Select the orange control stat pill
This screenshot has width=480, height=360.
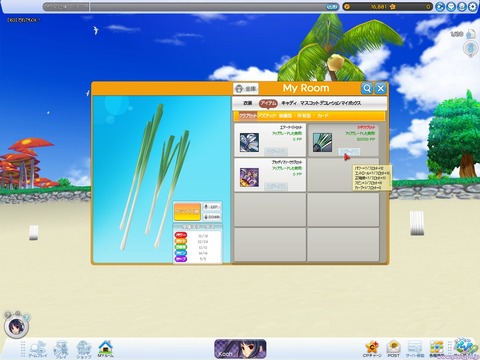181,241
